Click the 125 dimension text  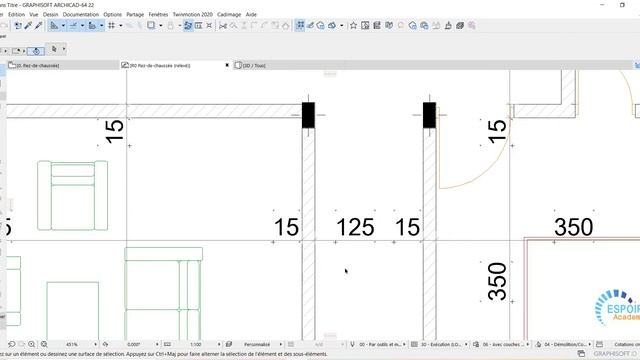click(355, 227)
